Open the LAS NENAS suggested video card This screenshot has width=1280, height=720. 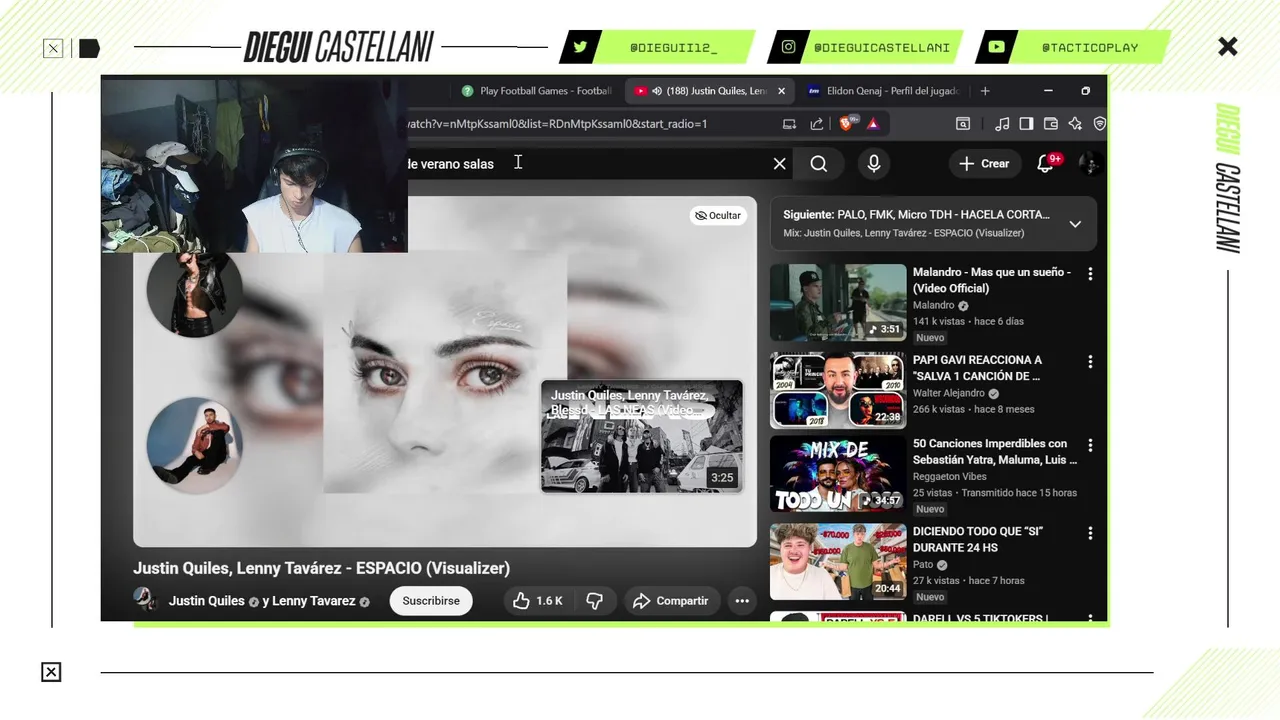642,437
